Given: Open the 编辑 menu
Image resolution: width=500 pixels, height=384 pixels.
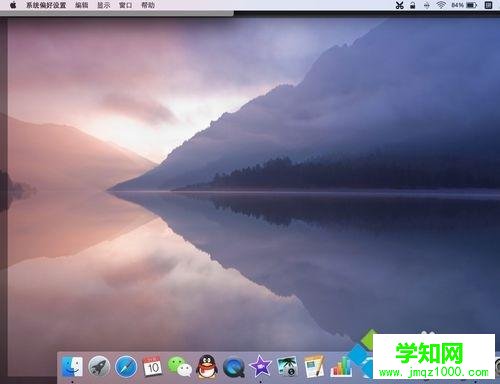Looking at the screenshot, I should pos(82,5).
